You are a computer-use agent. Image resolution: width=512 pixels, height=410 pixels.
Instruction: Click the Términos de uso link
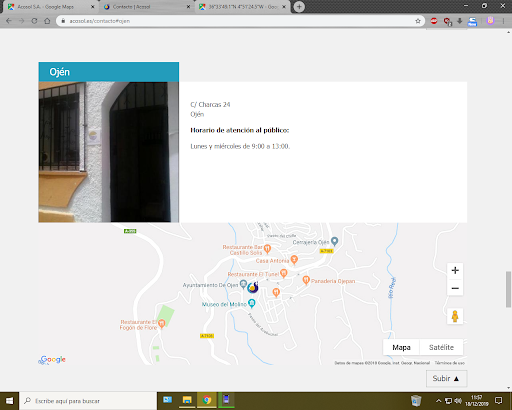(x=449, y=363)
